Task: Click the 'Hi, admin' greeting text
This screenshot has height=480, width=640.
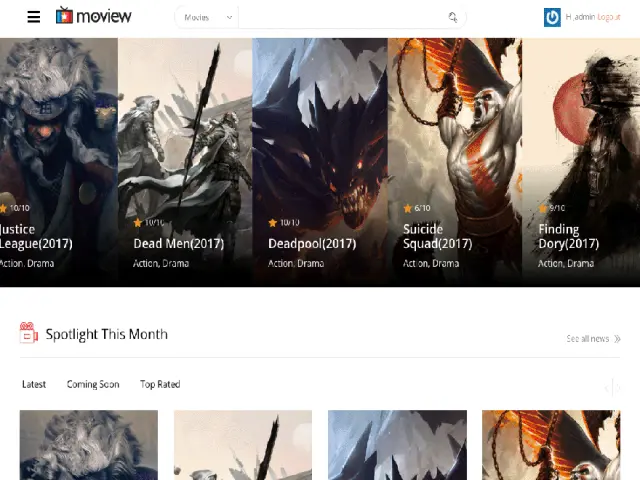Action: 580,17
